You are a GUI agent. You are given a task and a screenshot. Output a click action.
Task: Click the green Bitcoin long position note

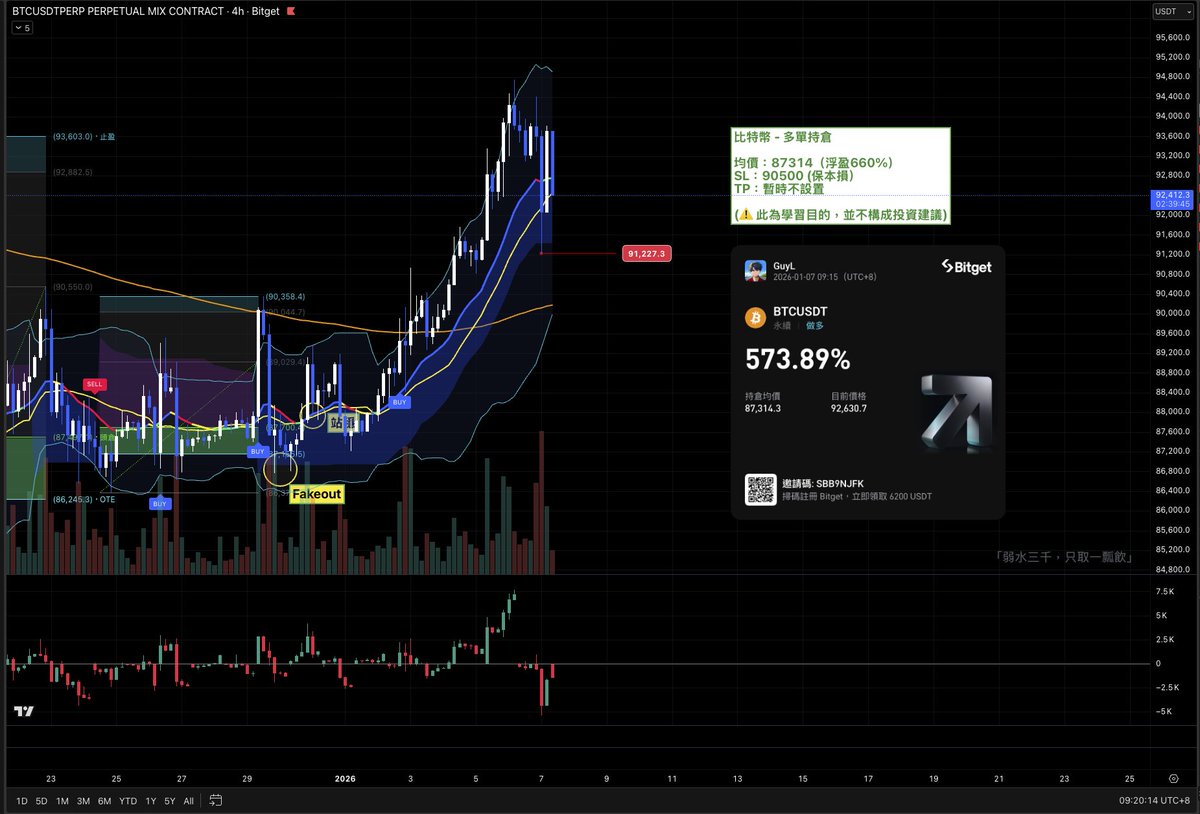[840, 175]
